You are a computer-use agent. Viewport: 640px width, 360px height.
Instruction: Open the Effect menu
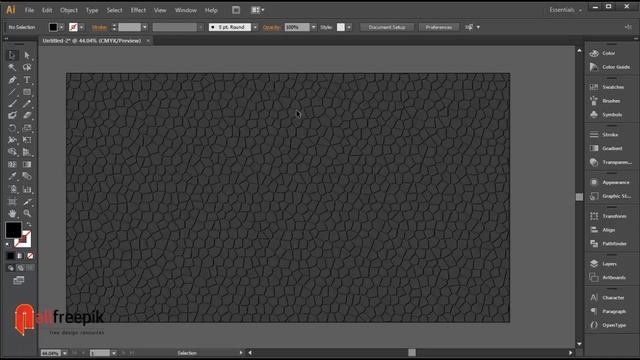pos(138,10)
